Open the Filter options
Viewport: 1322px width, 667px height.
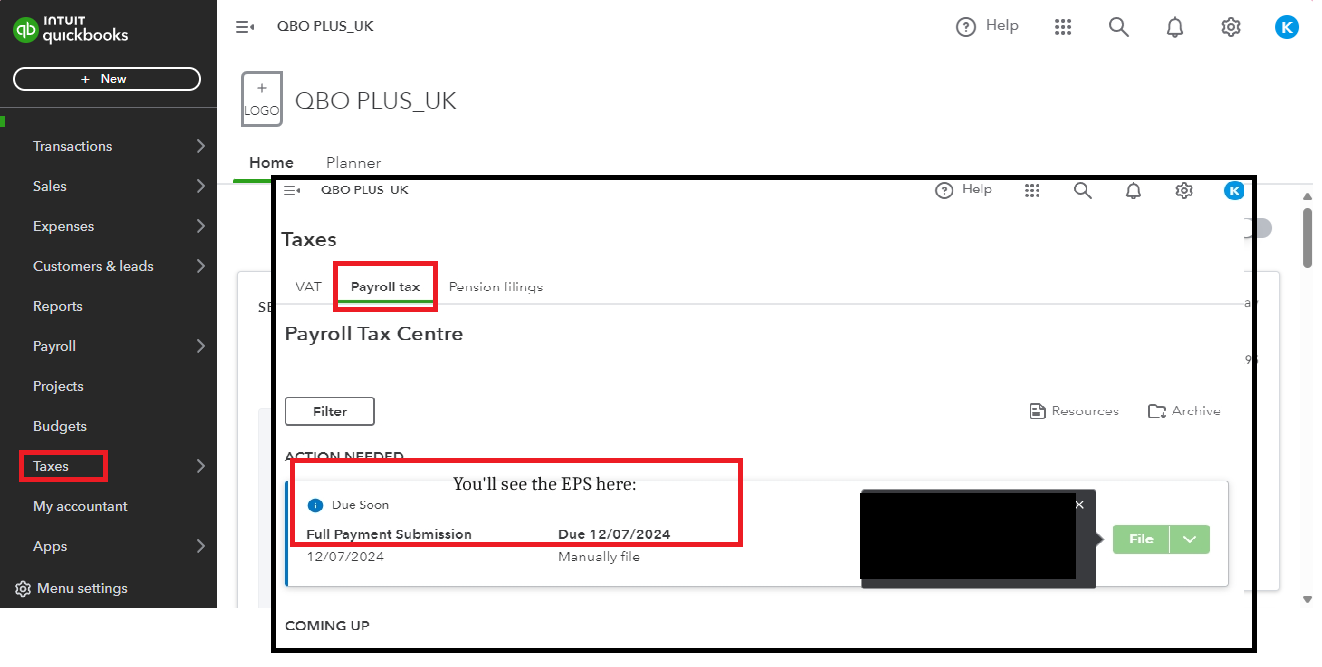[329, 411]
